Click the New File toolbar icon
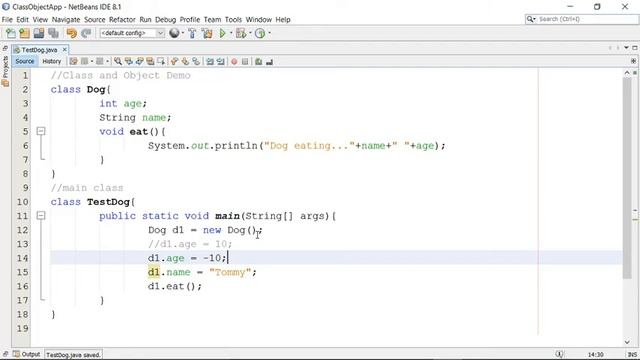The image size is (640, 360). pos(11,33)
